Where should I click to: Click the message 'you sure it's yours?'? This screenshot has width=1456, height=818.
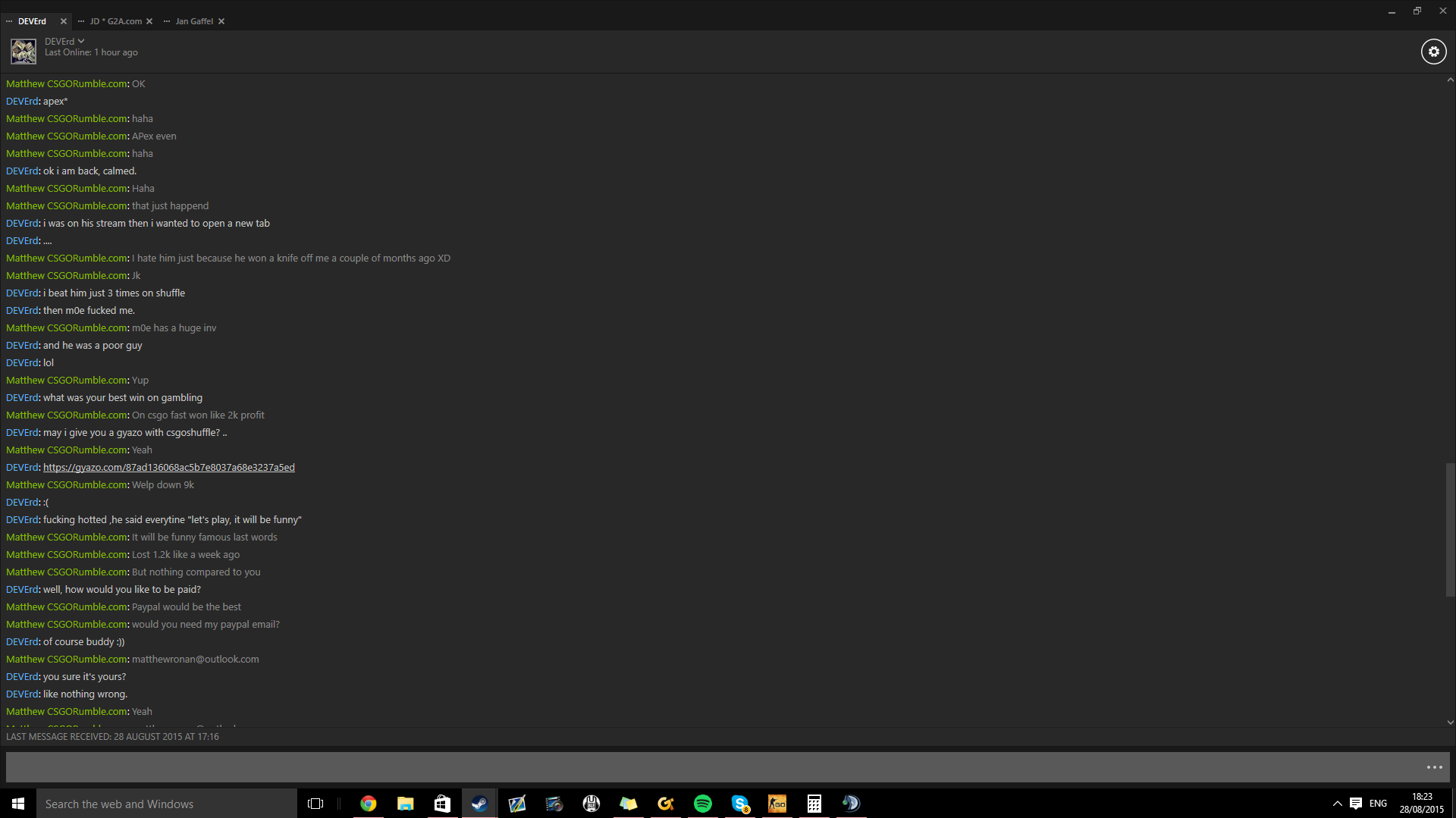pyautogui.click(x=85, y=677)
